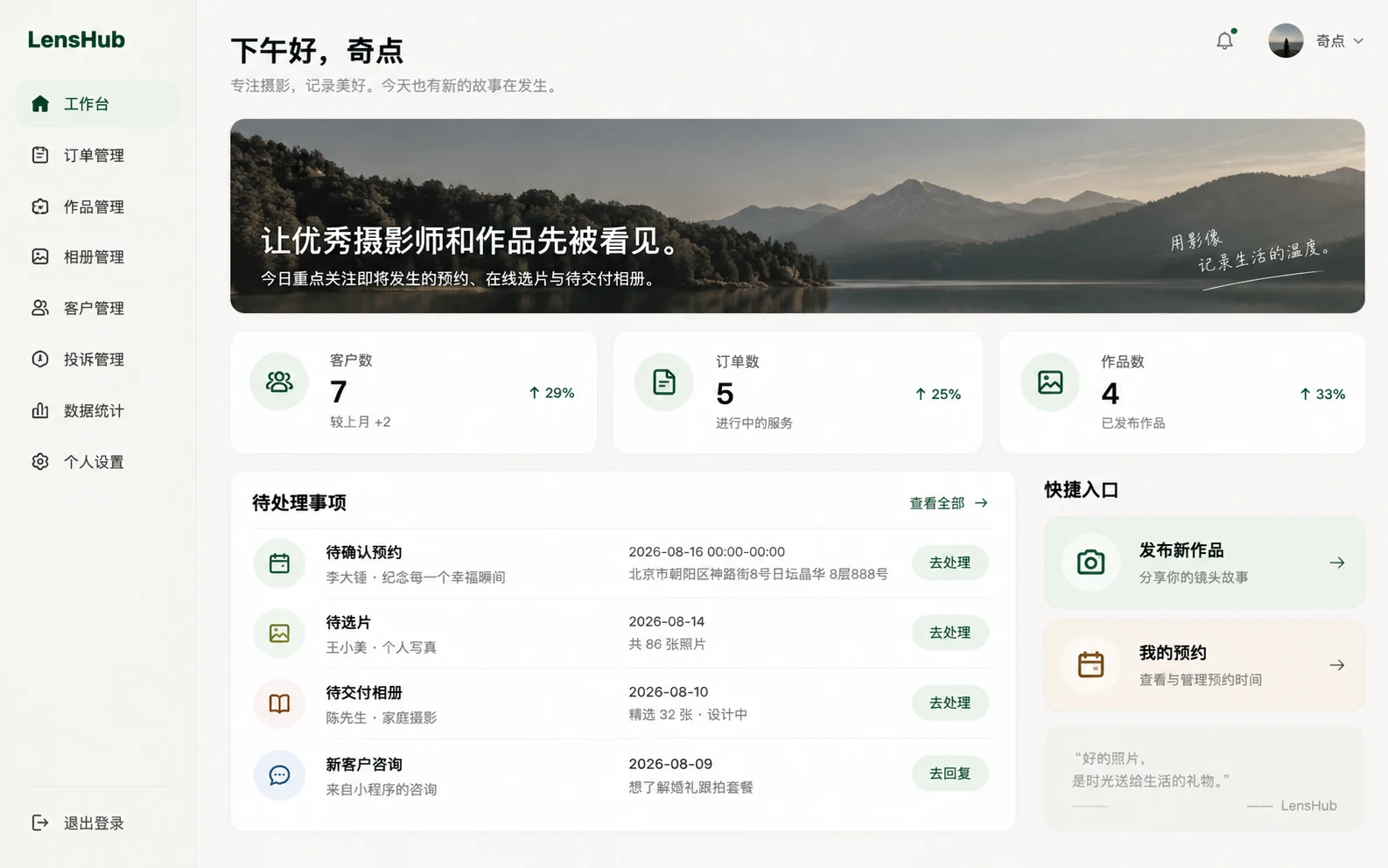Click the text 想了解婚礼跟拍套餐
Image resolution: width=1388 pixels, height=868 pixels.
pyautogui.click(x=690, y=787)
